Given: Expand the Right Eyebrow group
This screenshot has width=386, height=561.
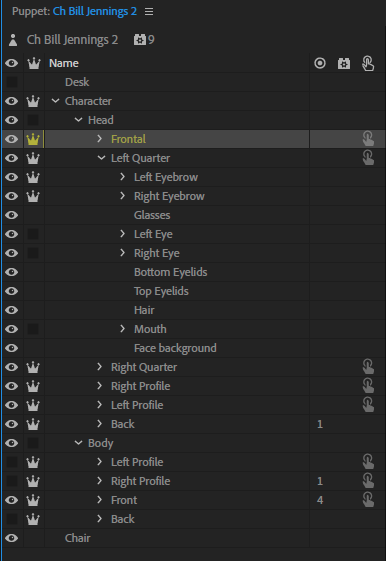Looking at the screenshot, I should [x=122, y=196].
